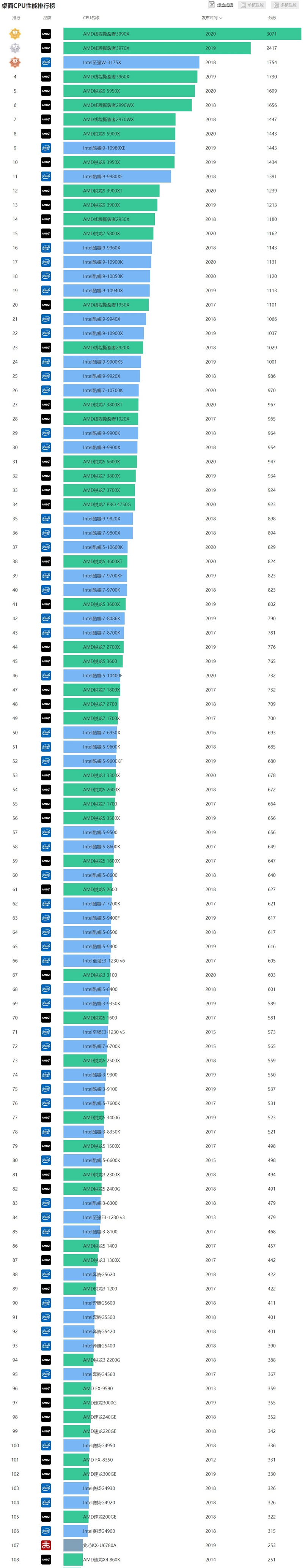
Task: Switch to 单核性能 single-core tab
Action: 252,5
